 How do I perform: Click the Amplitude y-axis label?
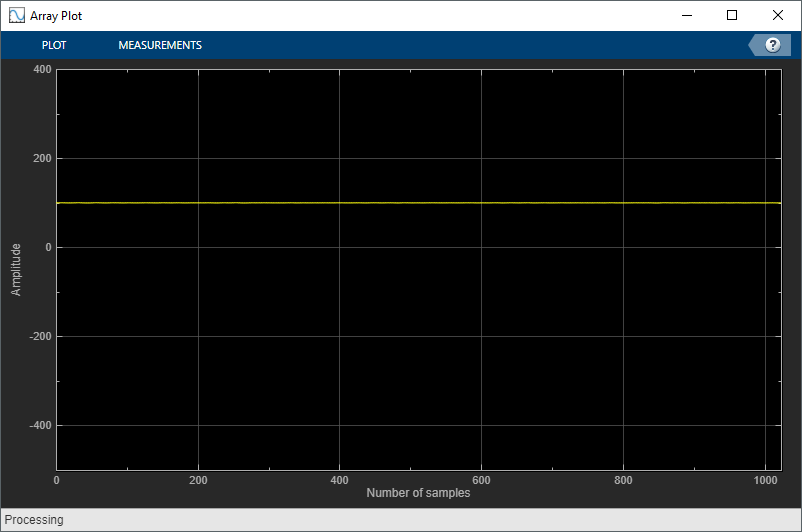[16, 270]
